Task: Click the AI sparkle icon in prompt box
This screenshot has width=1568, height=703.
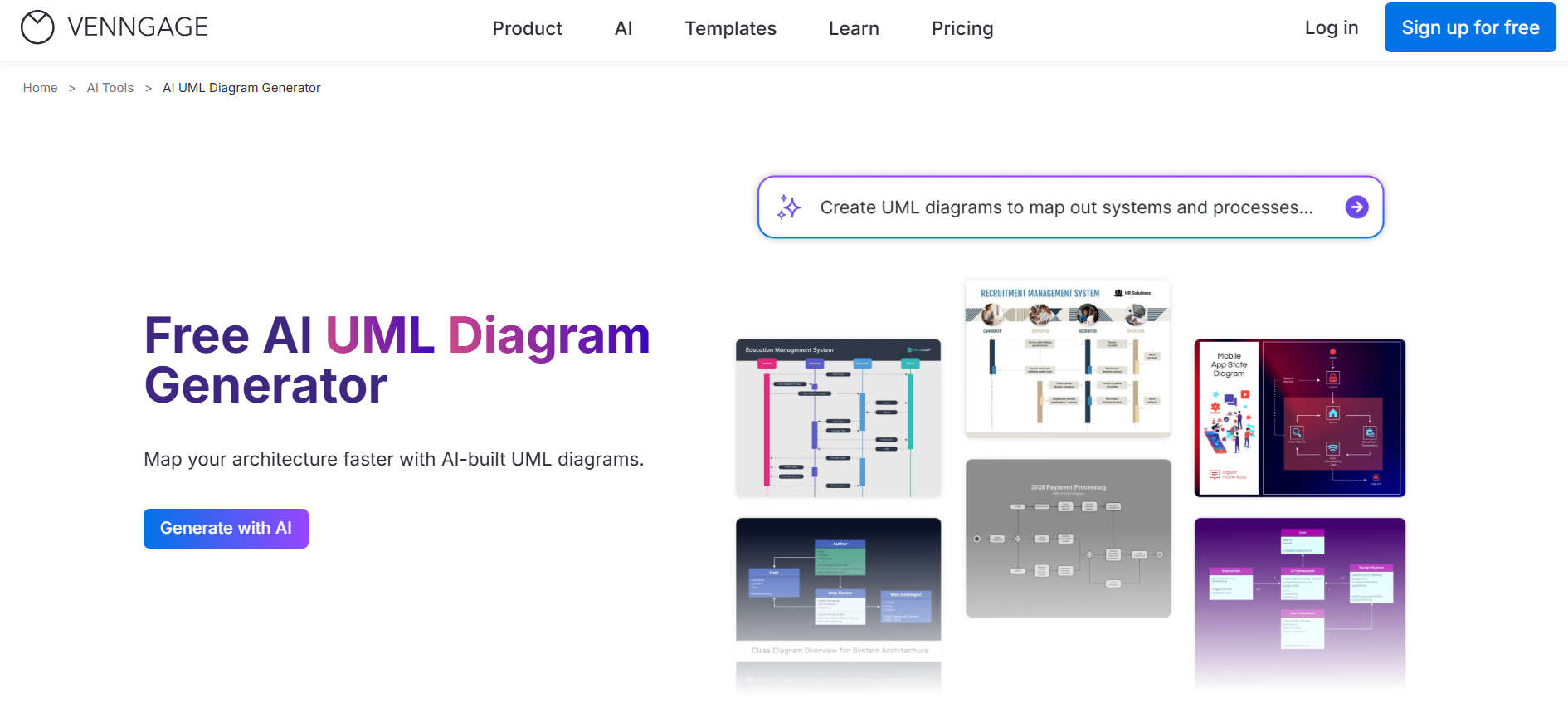Action: 788,207
